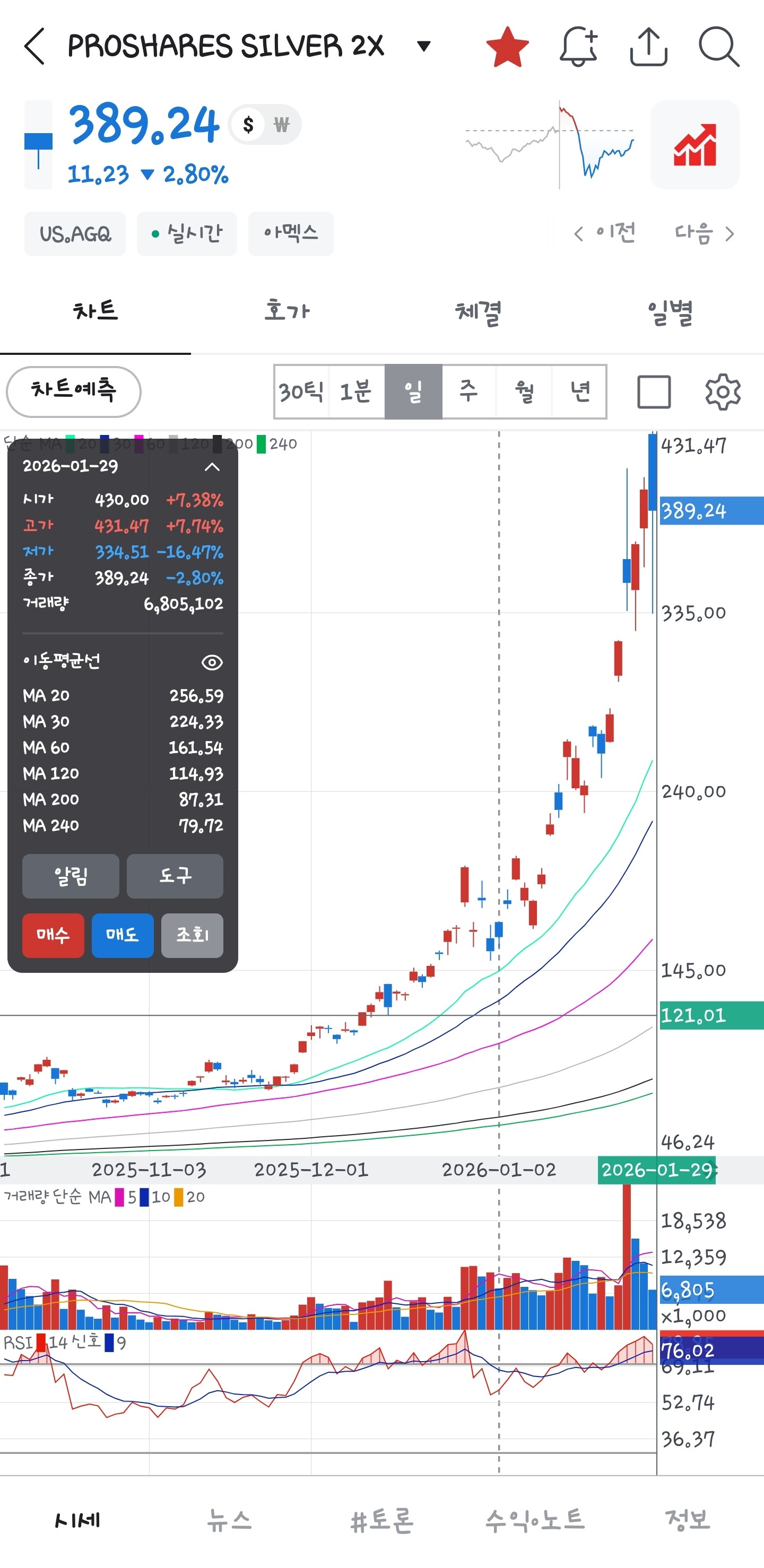Add a price alert with the bell icon
This screenshot has width=764, height=1568.
click(578, 46)
